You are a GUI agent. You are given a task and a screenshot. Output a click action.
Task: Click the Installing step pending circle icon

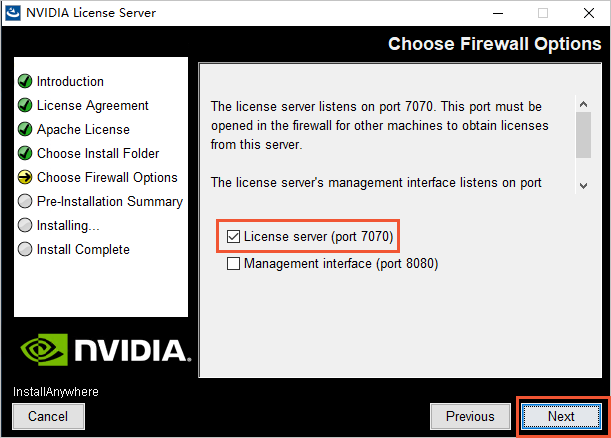pos(25,225)
